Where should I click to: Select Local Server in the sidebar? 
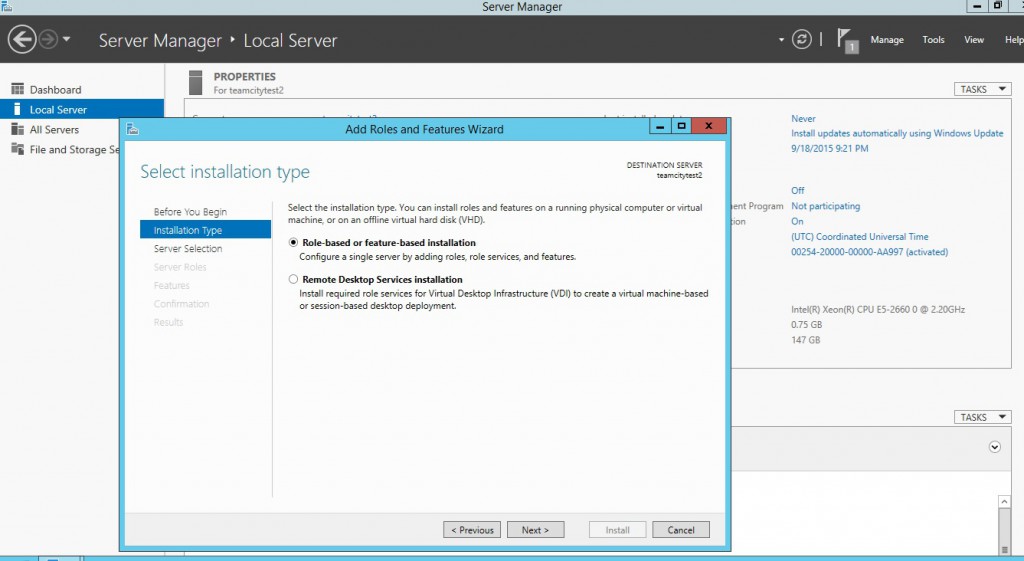tap(82, 110)
